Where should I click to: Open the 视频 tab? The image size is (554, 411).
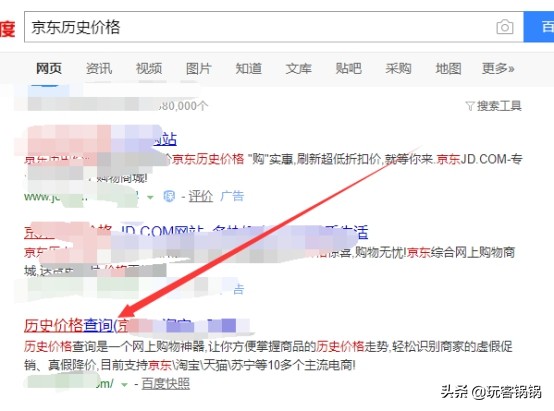pos(149,68)
